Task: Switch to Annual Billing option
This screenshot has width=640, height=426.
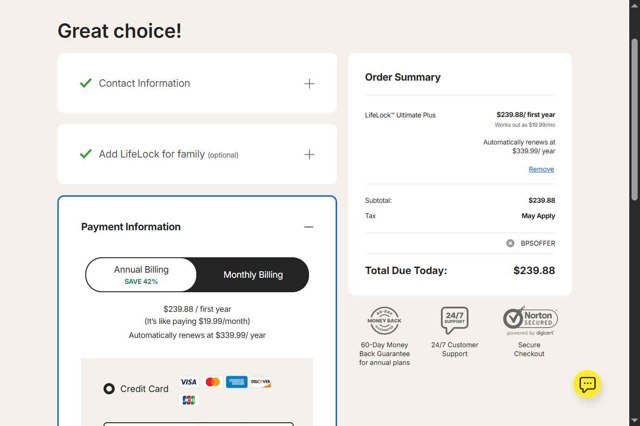Action: pos(141,274)
